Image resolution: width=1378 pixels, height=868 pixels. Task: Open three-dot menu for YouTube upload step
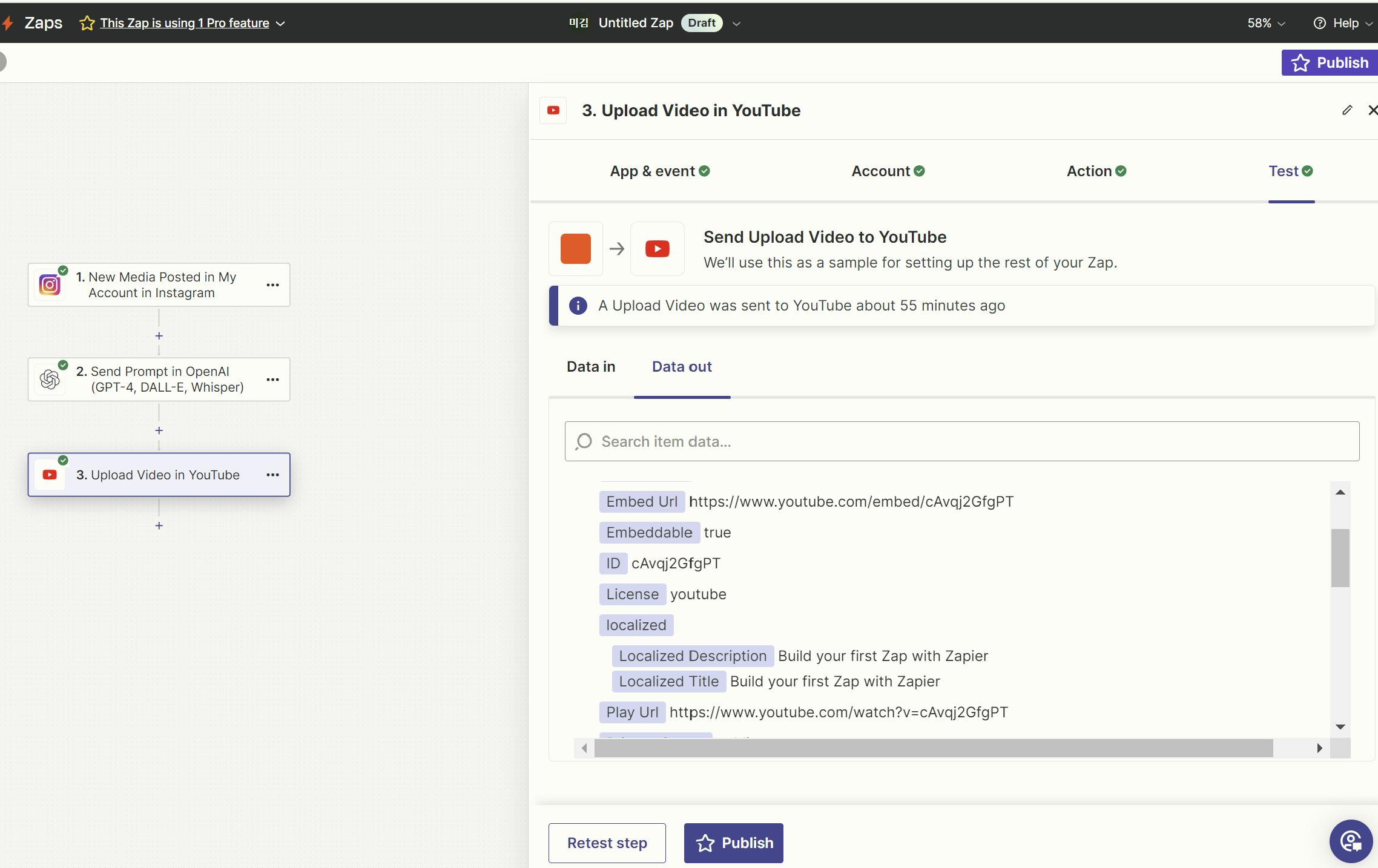[272, 475]
